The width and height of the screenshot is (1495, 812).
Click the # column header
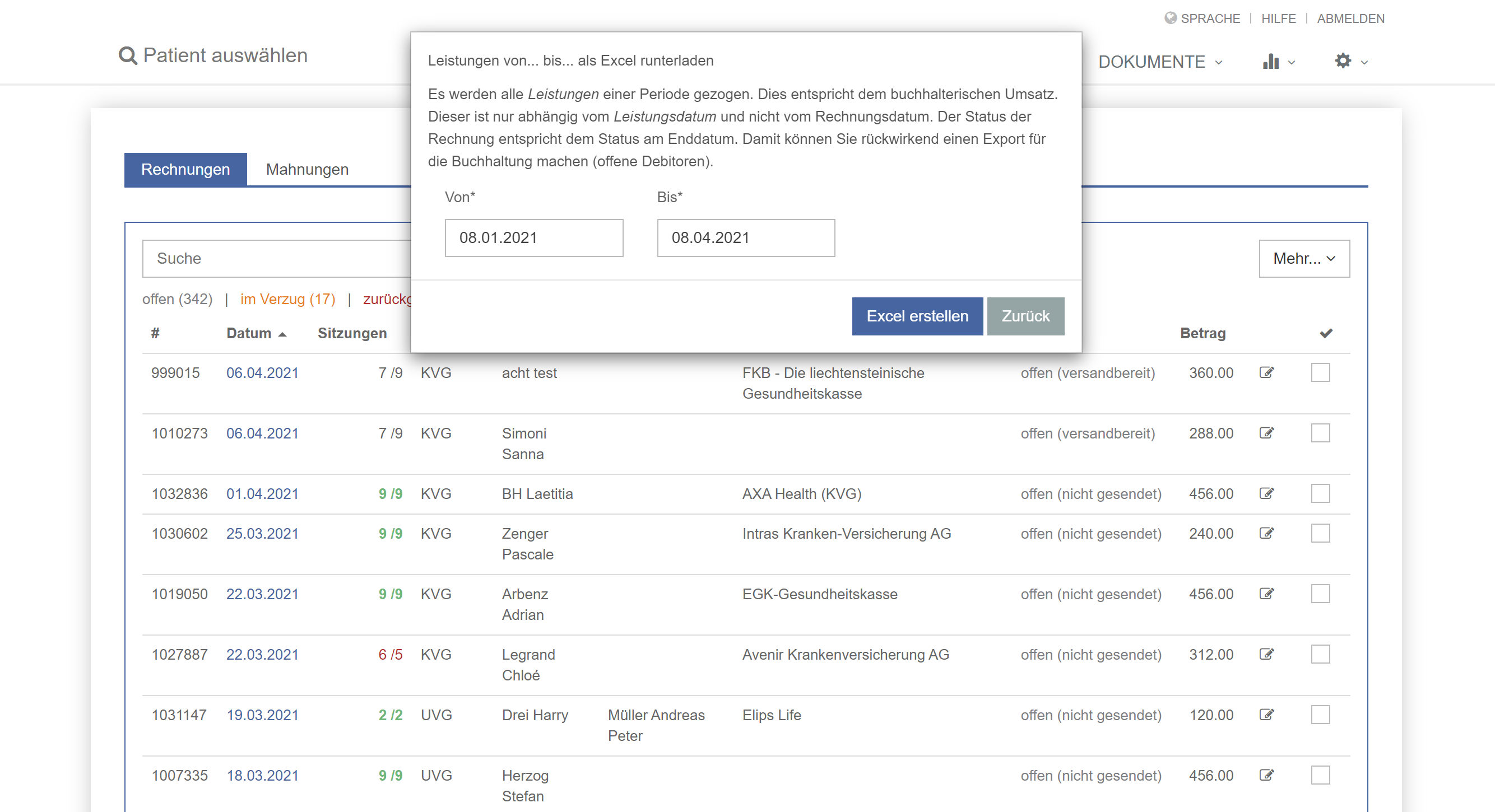coord(155,334)
